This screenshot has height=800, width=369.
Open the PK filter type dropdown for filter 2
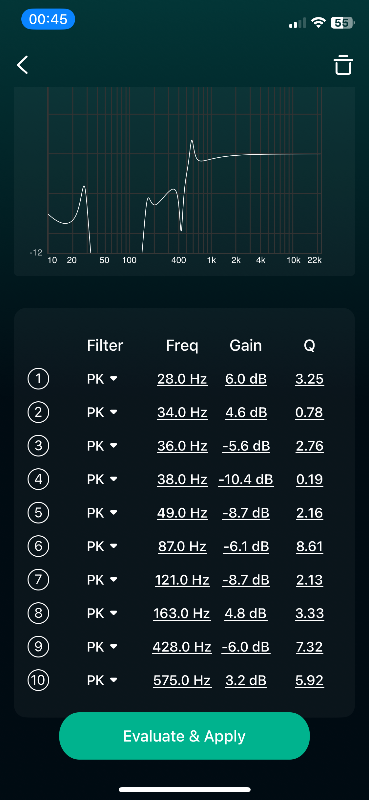coord(102,412)
